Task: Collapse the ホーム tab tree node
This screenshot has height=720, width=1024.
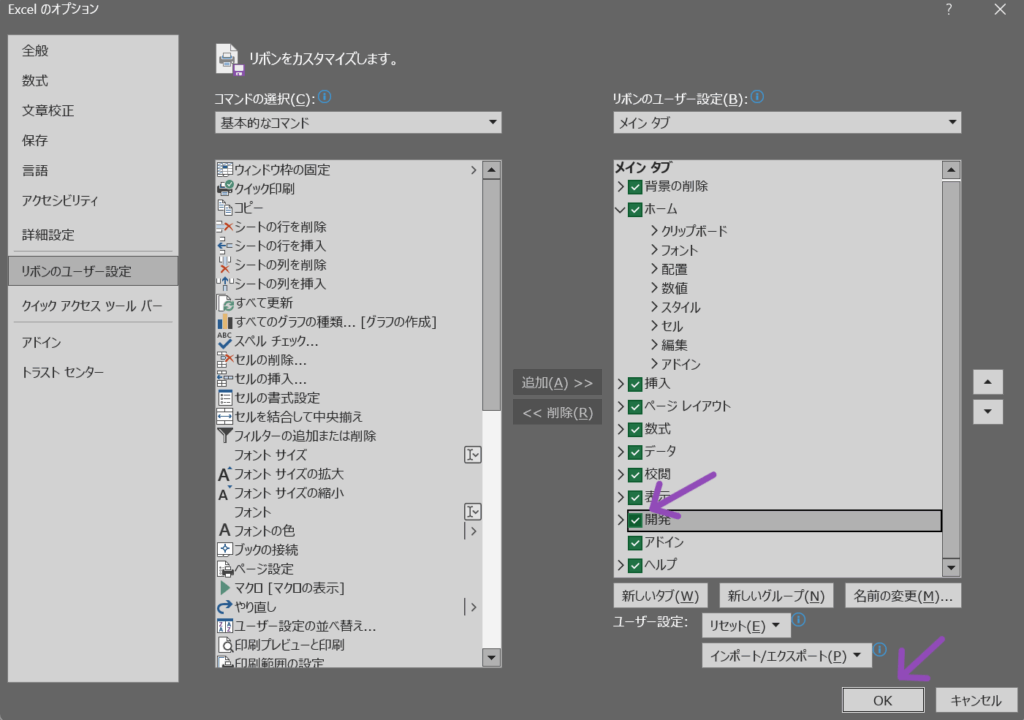Action: click(620, 210)
